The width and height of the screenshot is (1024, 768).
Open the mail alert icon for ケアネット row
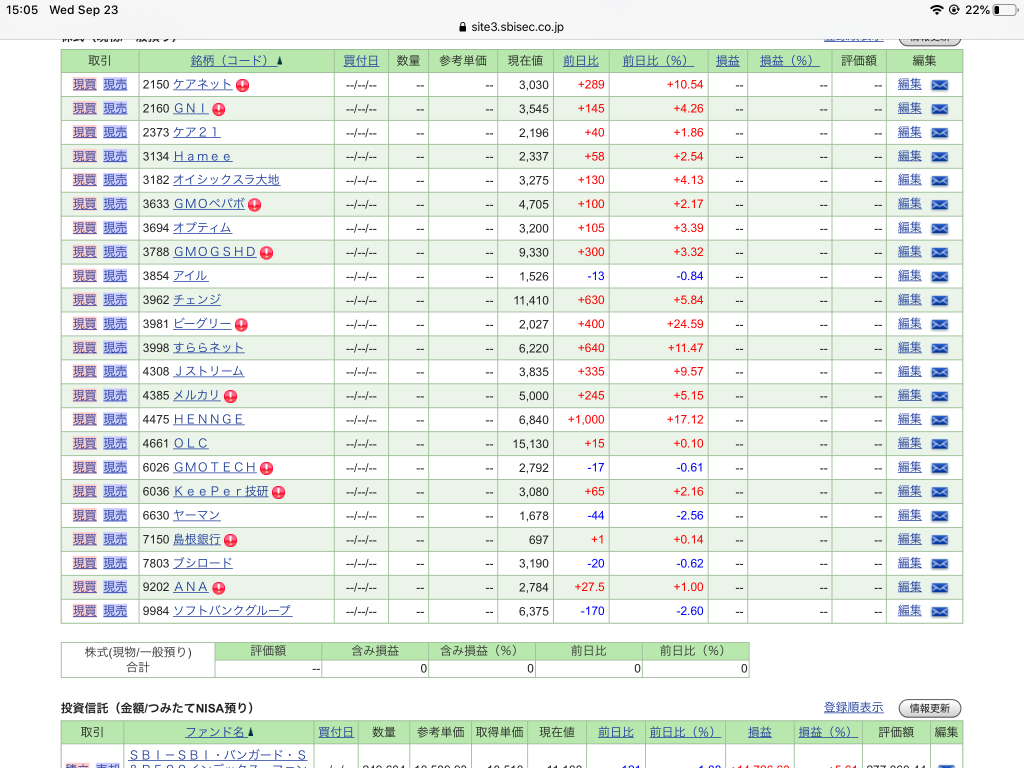[x=939, y=85]
